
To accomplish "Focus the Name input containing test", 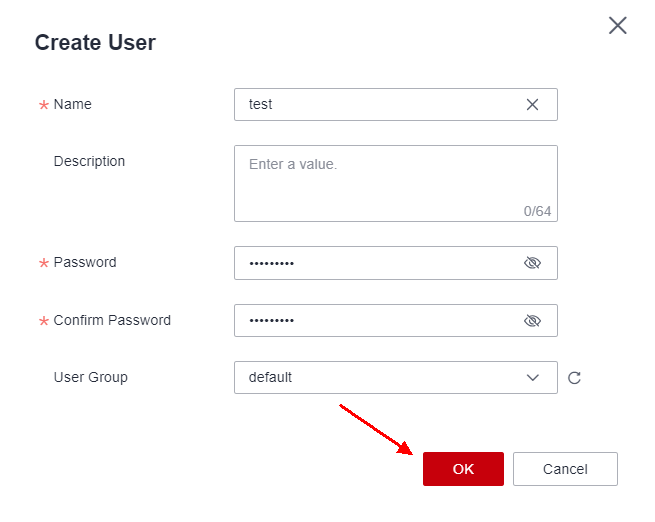I will pyautogui.click(x=375, y=104).
